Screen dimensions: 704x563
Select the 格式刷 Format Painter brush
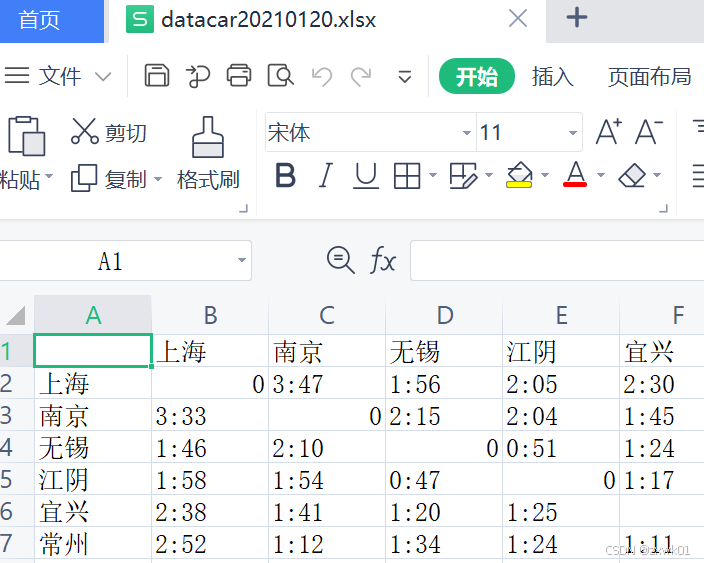point(208,154)
